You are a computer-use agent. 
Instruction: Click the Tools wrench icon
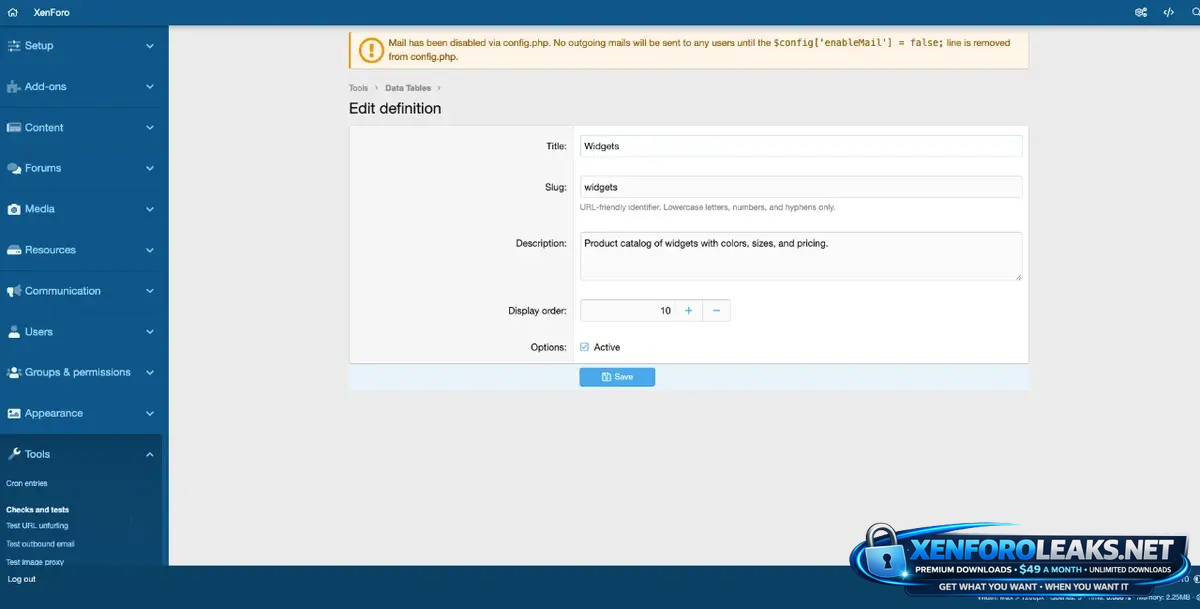pos(14,454)
